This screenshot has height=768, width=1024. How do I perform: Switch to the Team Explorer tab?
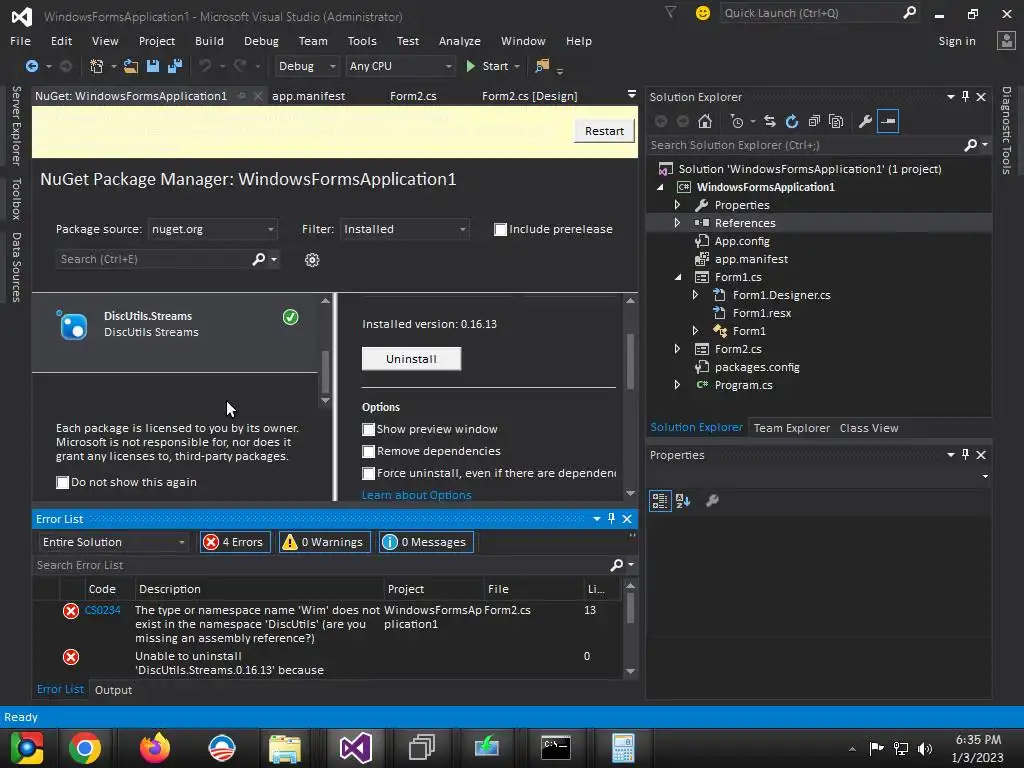pyautogui.click(x=792, y=428)
